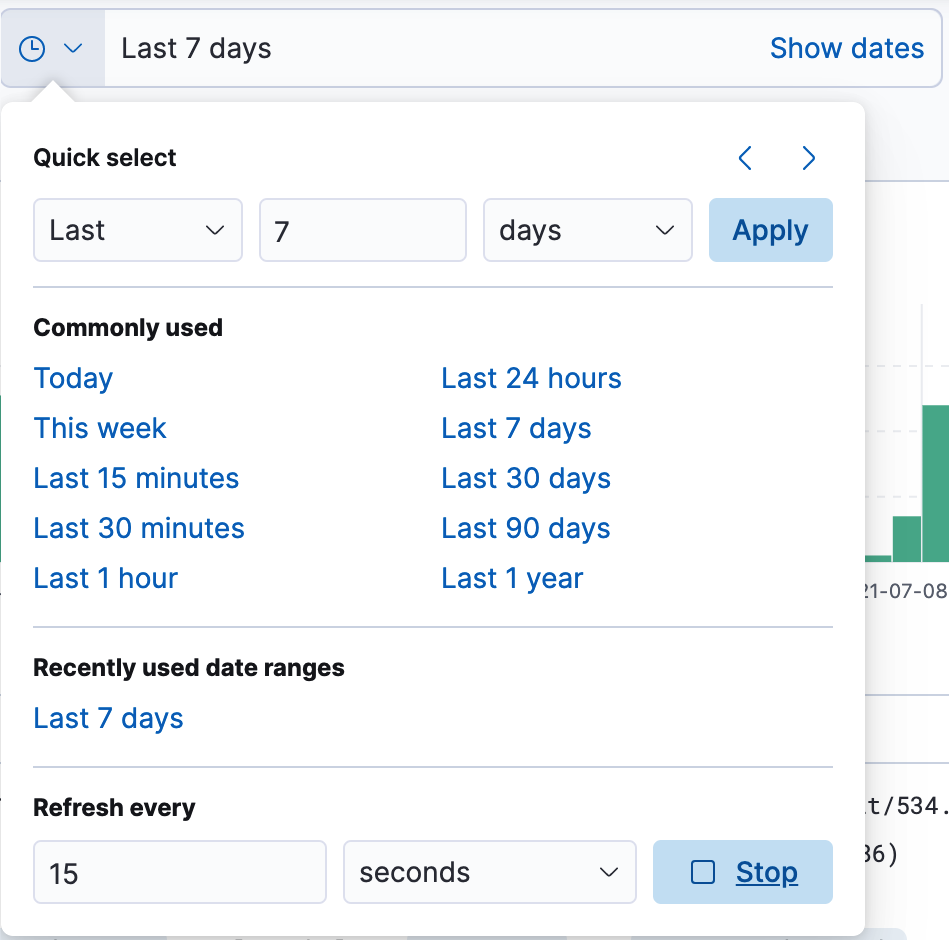This screenshot has width=949, height=940.
Task: Pick Last 90 days range
Action: coord(526,529)
